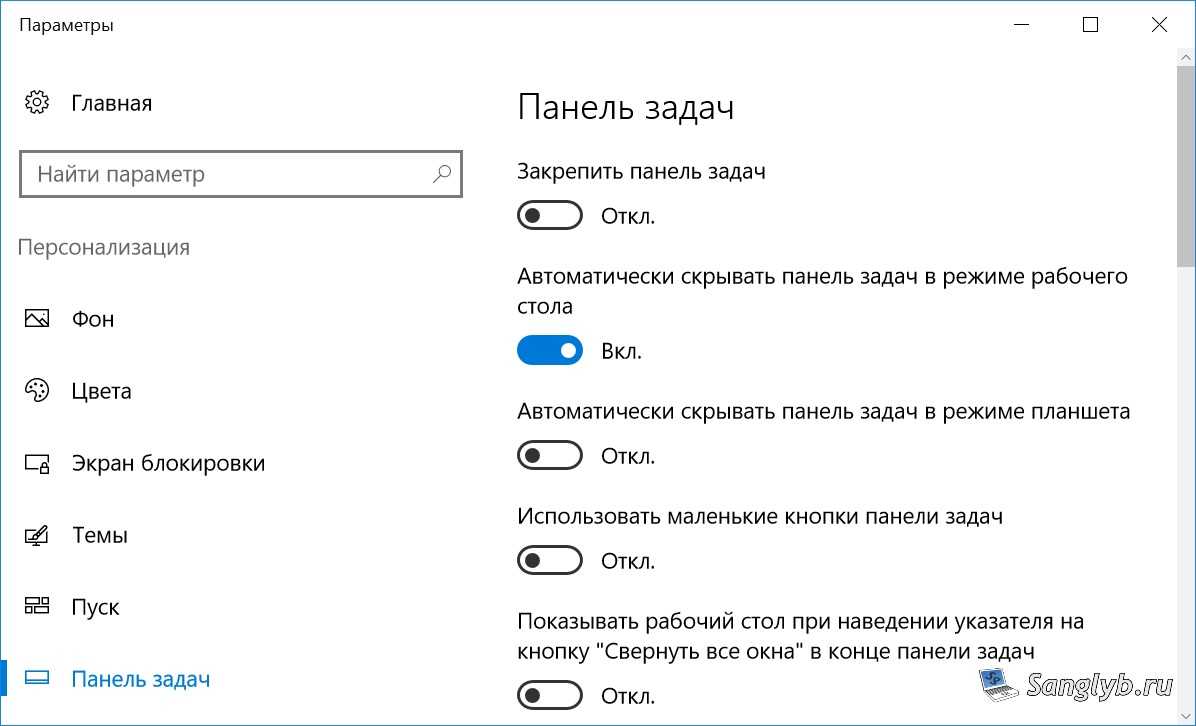Toggle the Показывать рабочий стол при наведении switch
1196x726 pixels.
click(549, 695)
